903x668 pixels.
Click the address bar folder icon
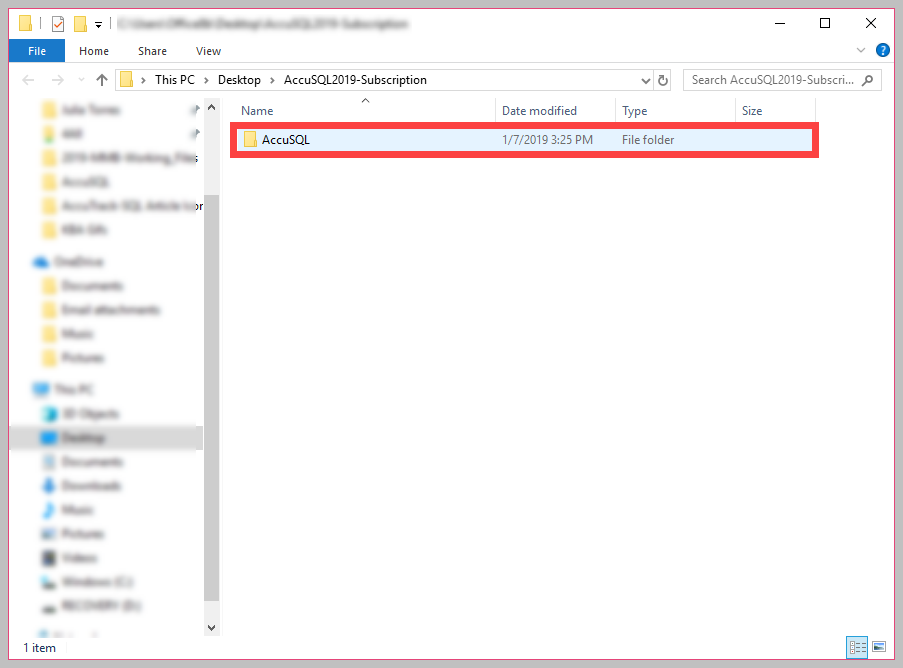[127, 79]
